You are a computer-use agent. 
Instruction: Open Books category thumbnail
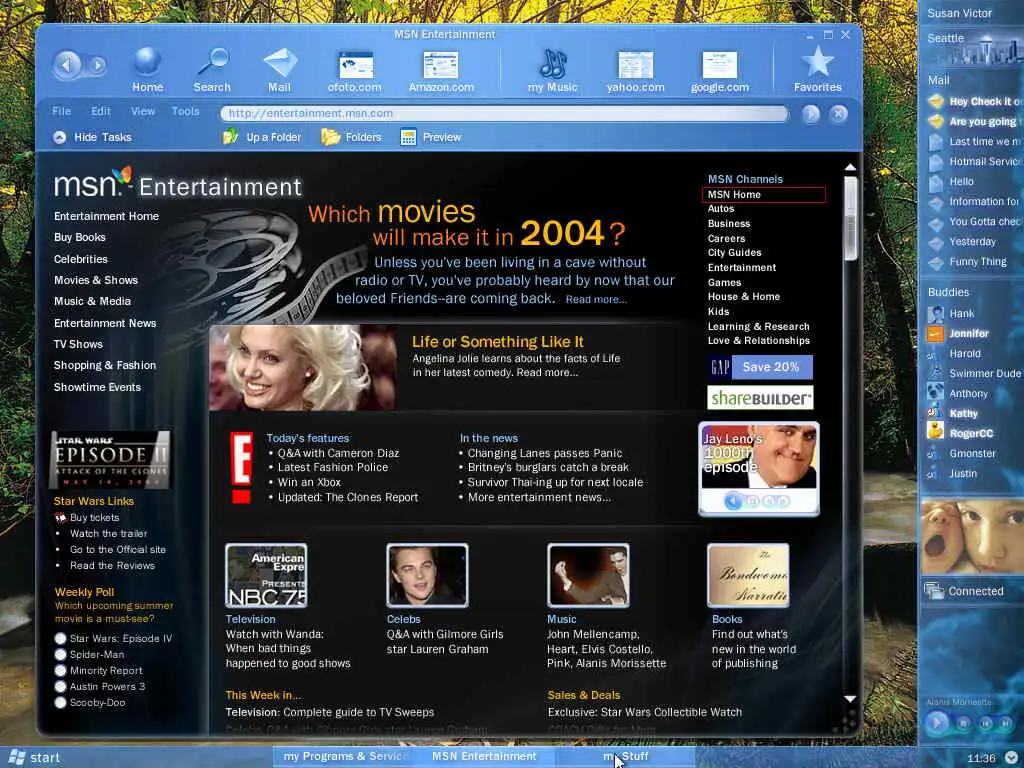click(748, 576)
